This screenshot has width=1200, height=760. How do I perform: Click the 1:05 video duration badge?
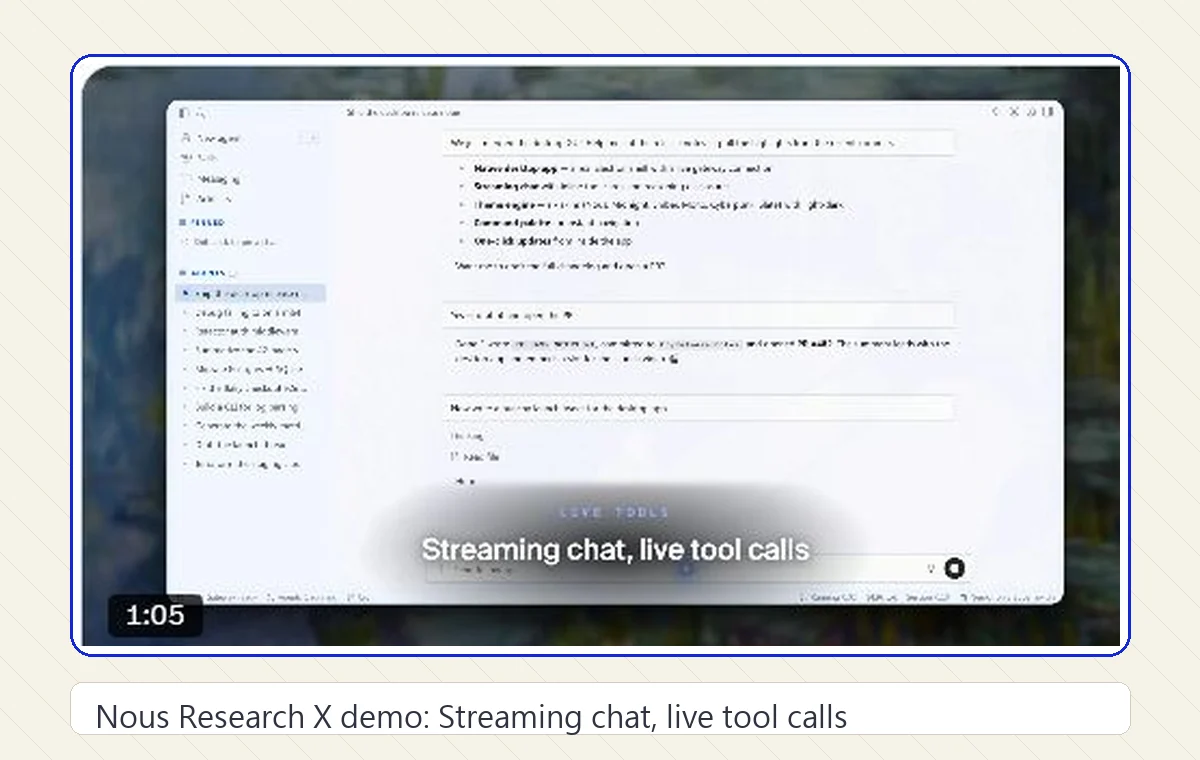155,616
